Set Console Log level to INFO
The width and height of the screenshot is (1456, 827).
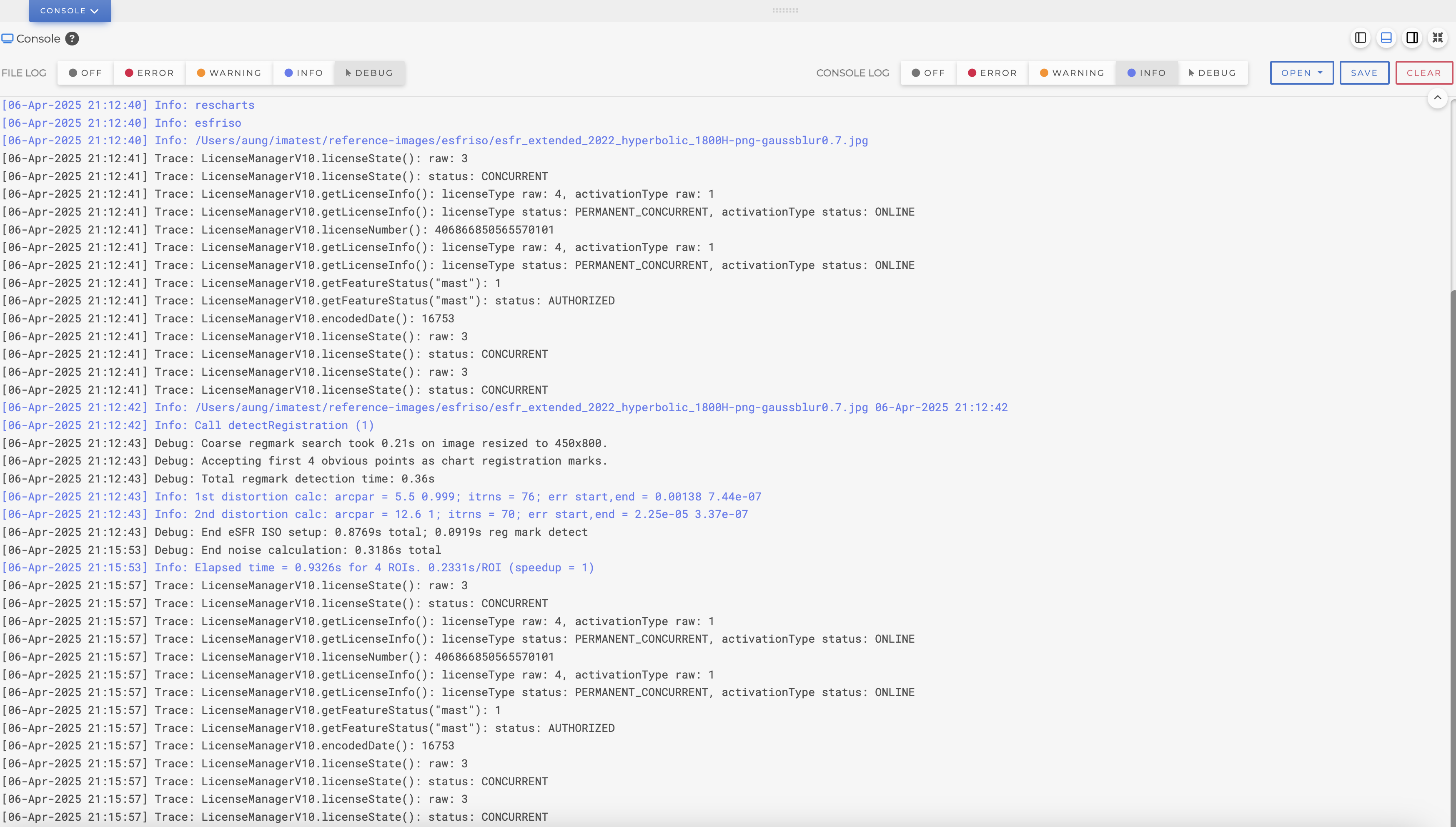click(1147, 73)
